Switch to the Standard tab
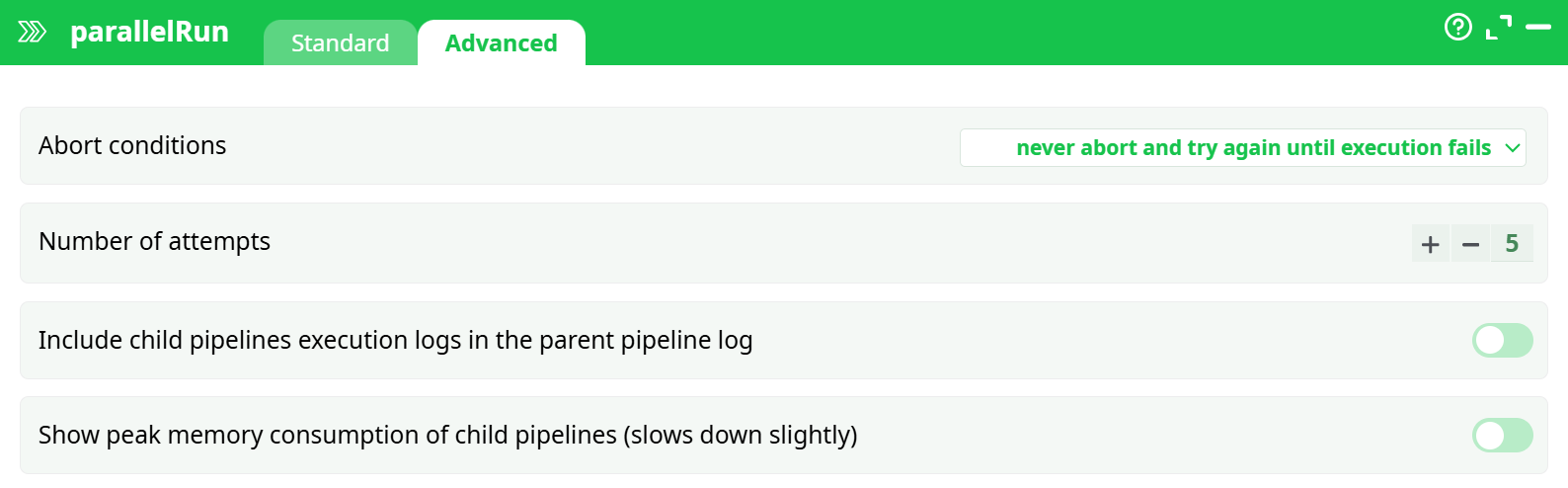 [x=340, y=43]
